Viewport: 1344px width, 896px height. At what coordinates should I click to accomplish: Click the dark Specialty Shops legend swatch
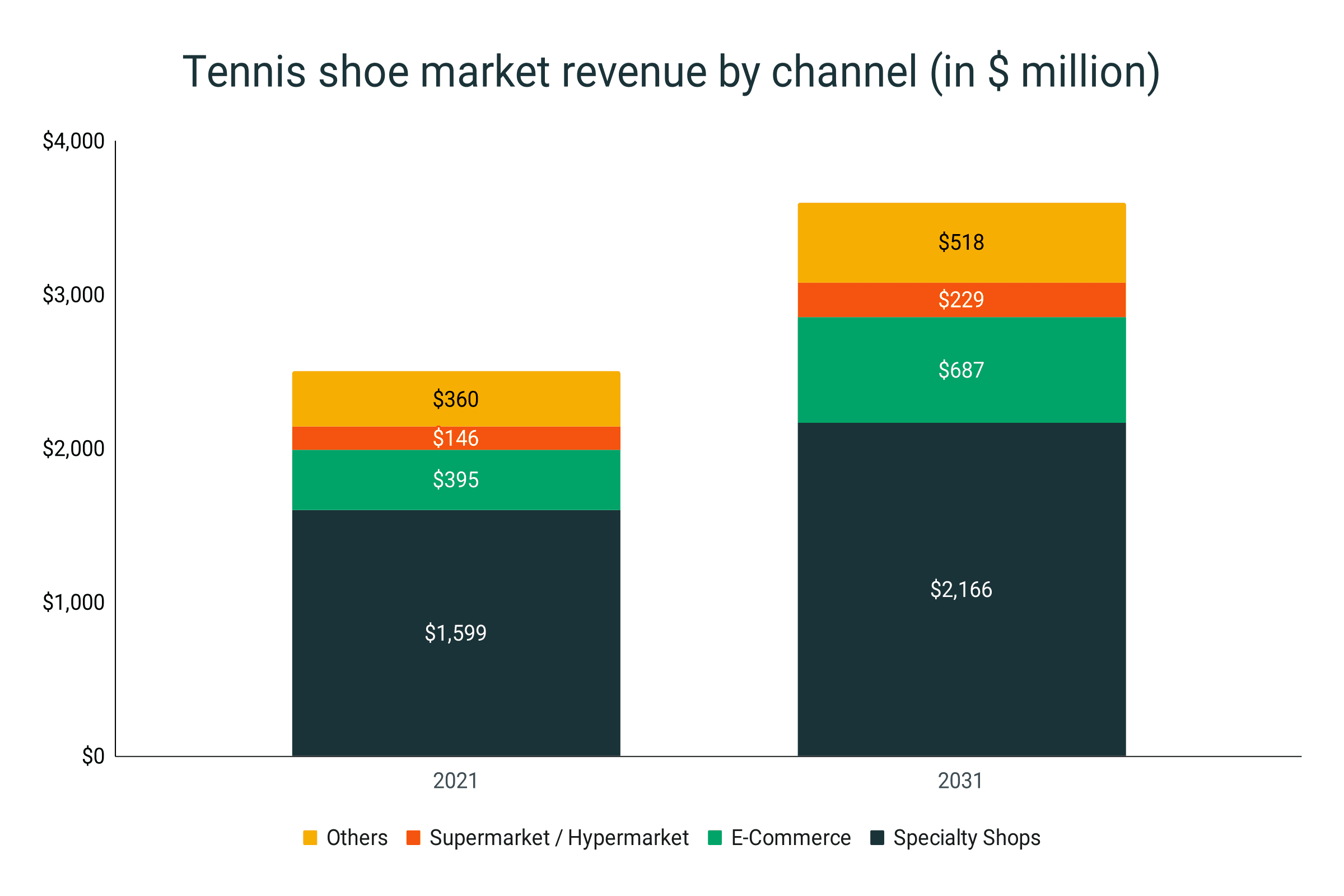pyautogui.click(x=877, y=838)
